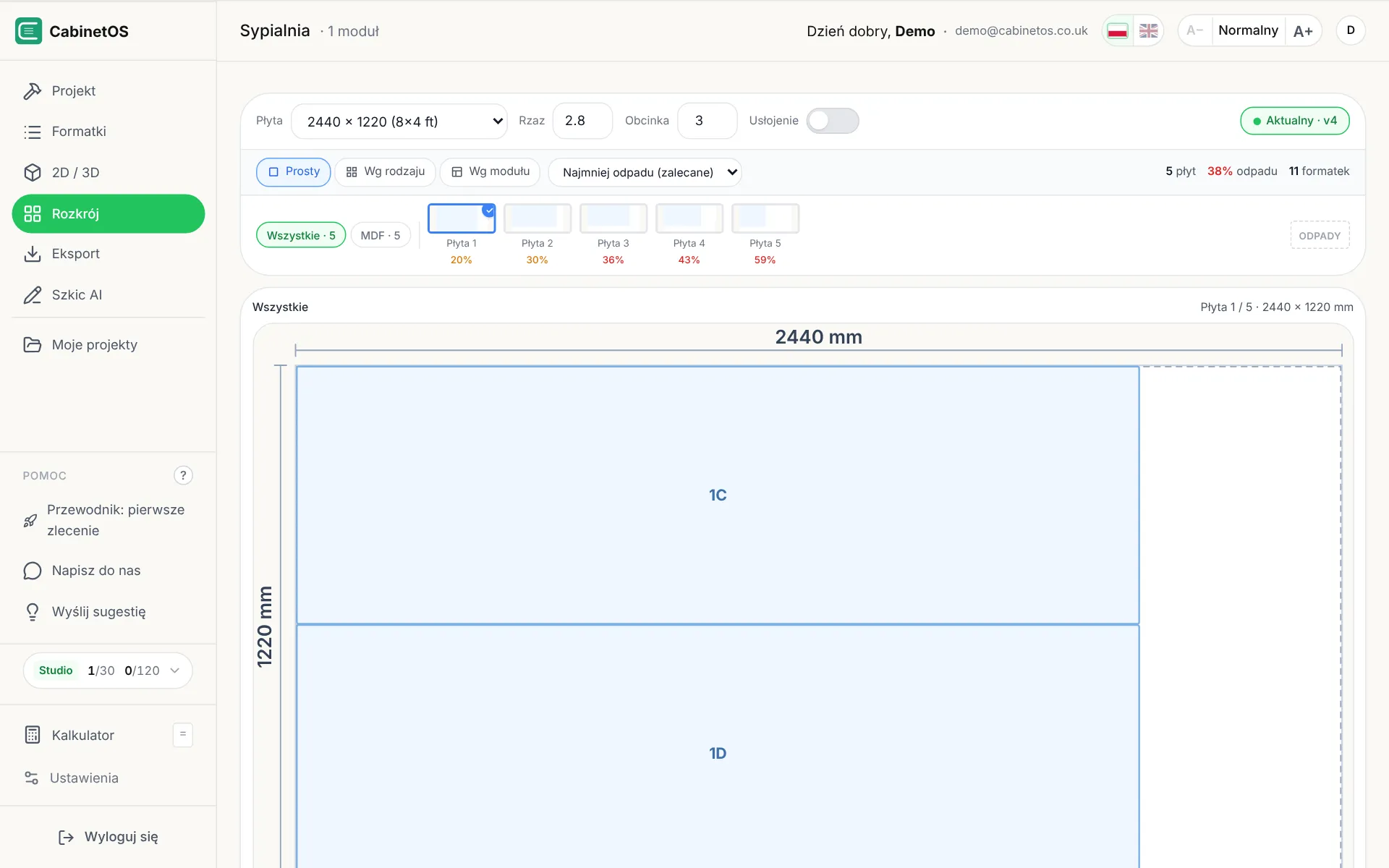Open Eksport download icon
1389x868 pixels.
[x=33, y=254]
